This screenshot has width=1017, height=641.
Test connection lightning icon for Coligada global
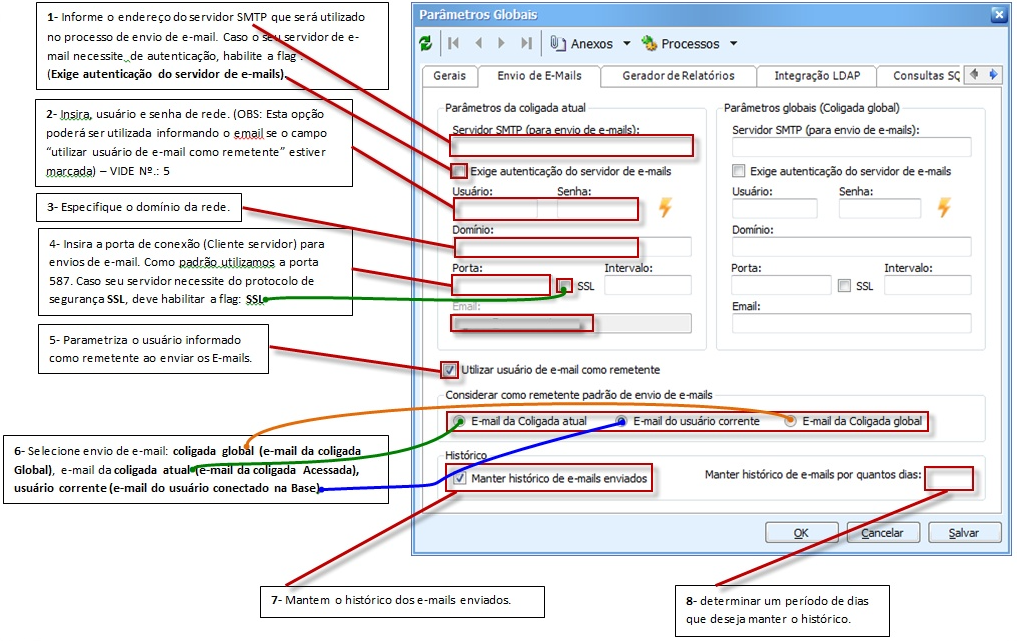944,208
